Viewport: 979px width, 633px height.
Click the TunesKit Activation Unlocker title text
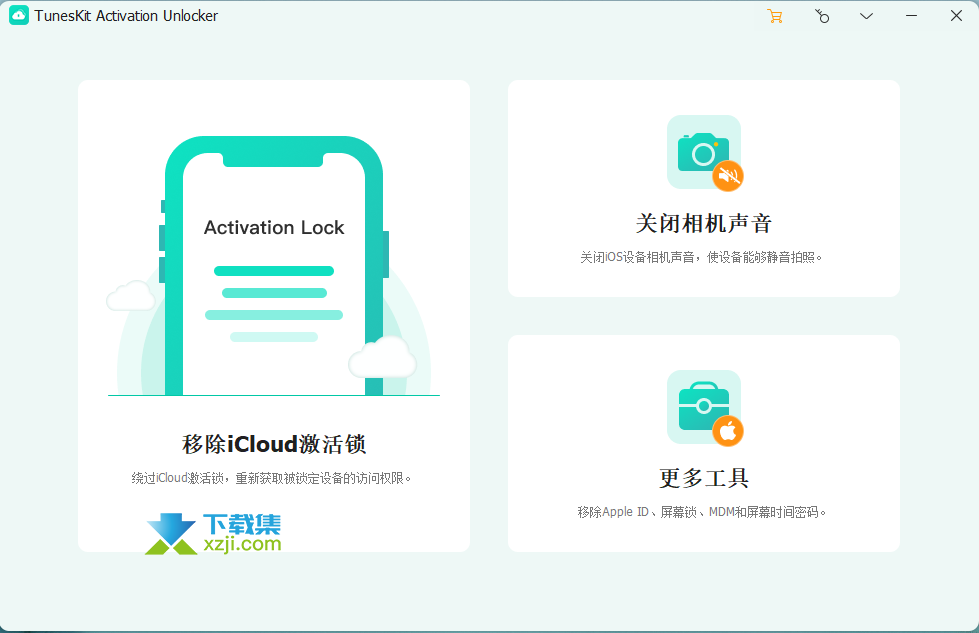tap(126, 16)
